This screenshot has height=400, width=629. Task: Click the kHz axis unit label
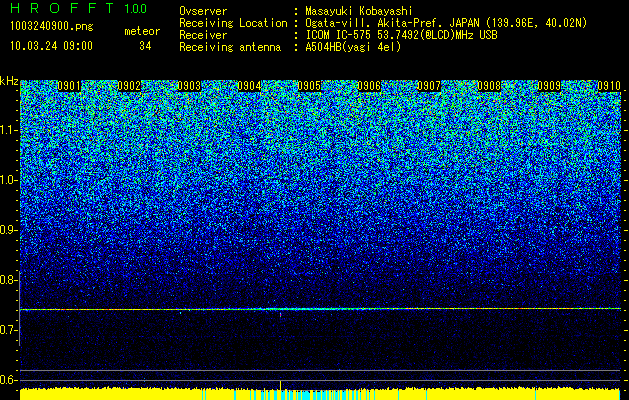[x=9, y=81]
